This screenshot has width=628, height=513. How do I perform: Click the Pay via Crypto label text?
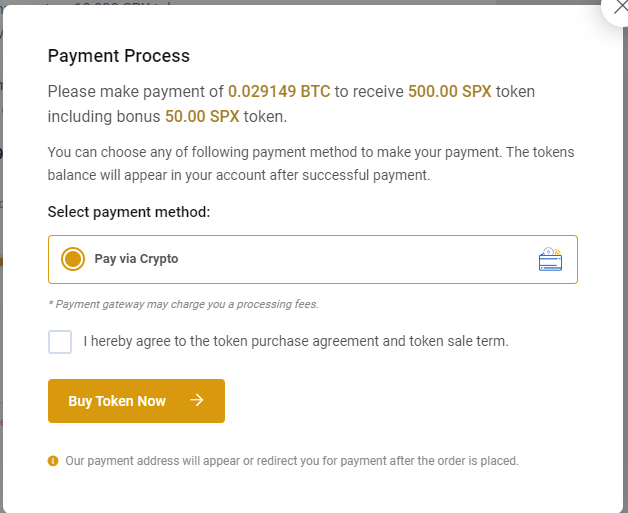tap(136, 259)
